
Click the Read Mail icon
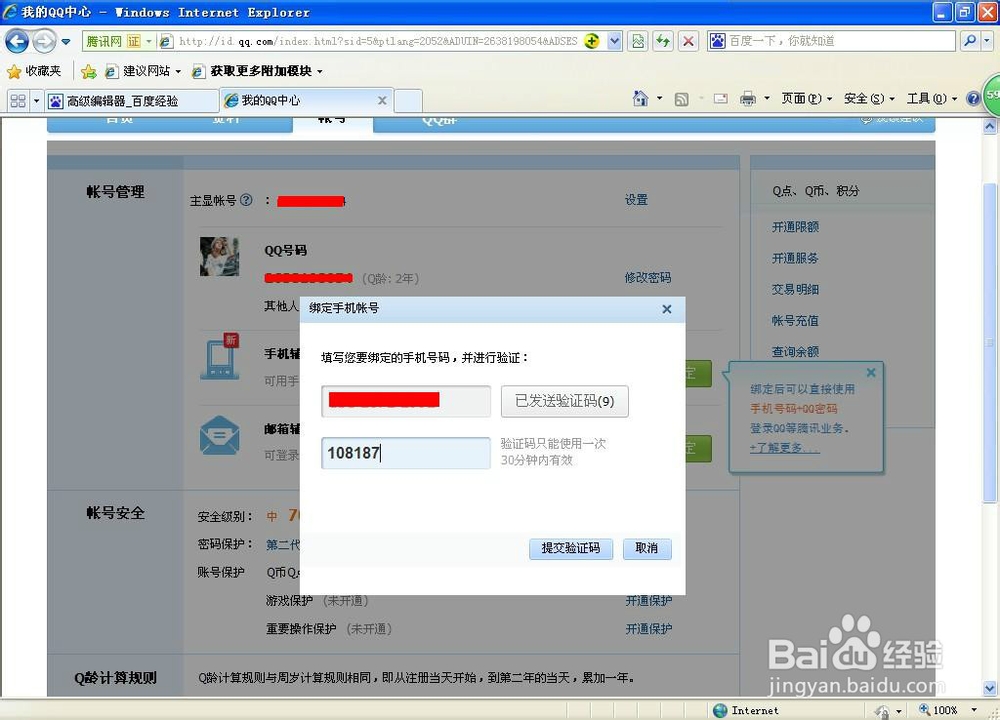tap(721, 98)
